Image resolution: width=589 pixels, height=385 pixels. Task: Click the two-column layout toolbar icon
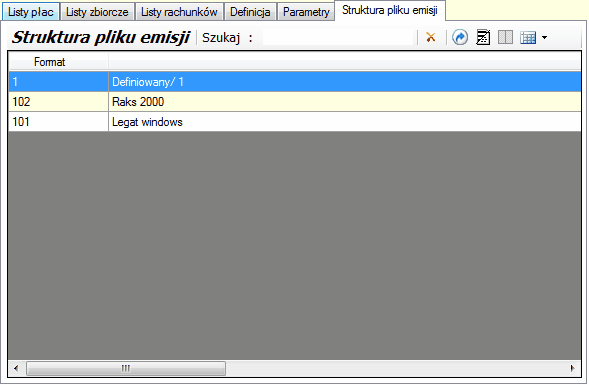click(505, 37)
